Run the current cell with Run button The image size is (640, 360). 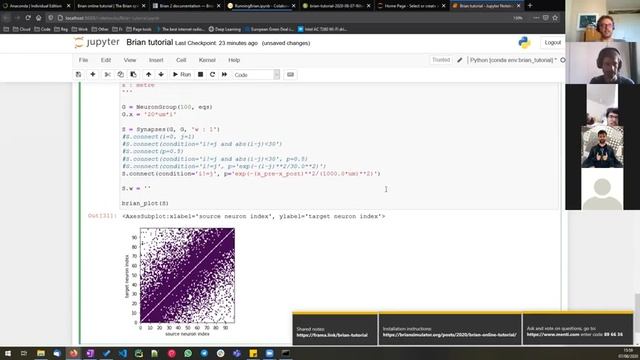pos(182,75)
